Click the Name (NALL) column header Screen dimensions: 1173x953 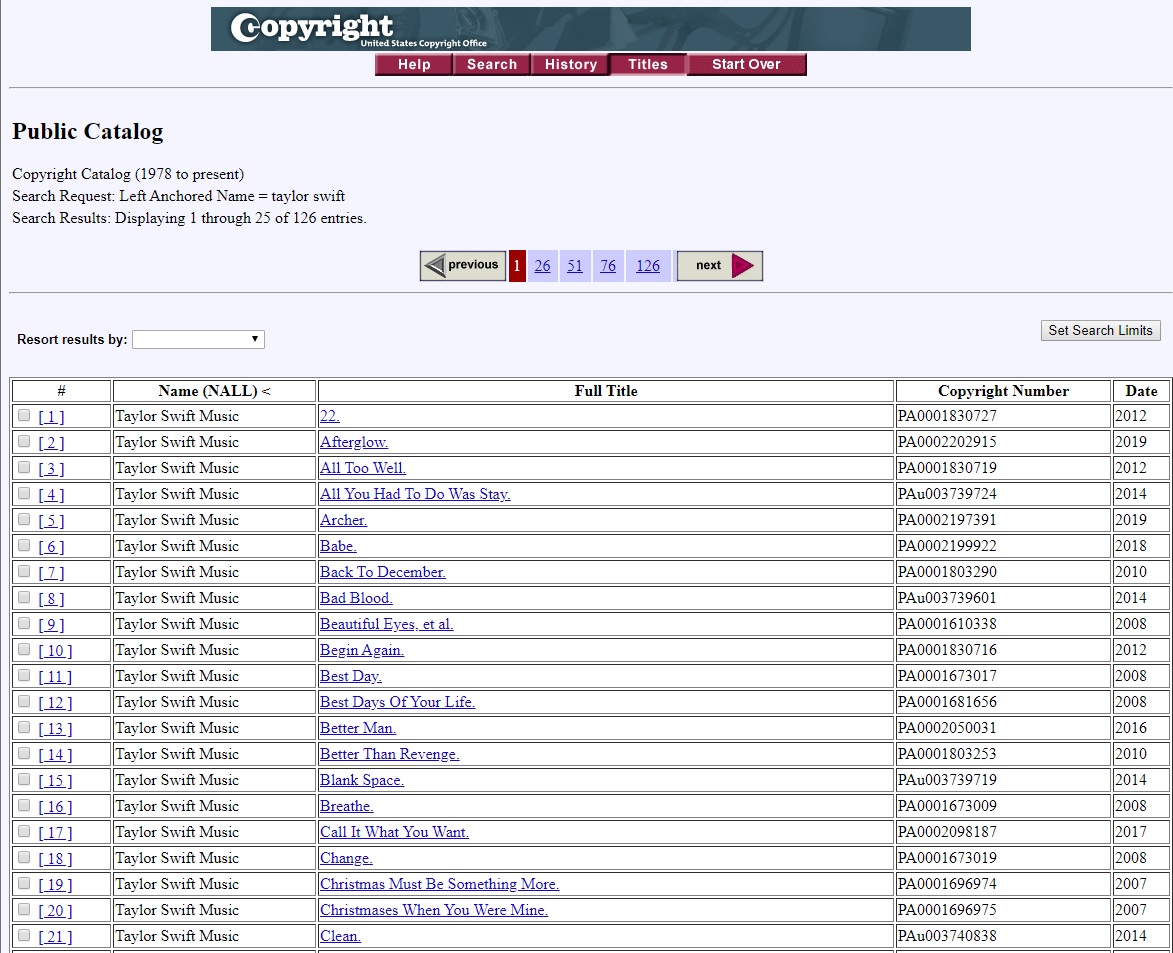[215, 391]
